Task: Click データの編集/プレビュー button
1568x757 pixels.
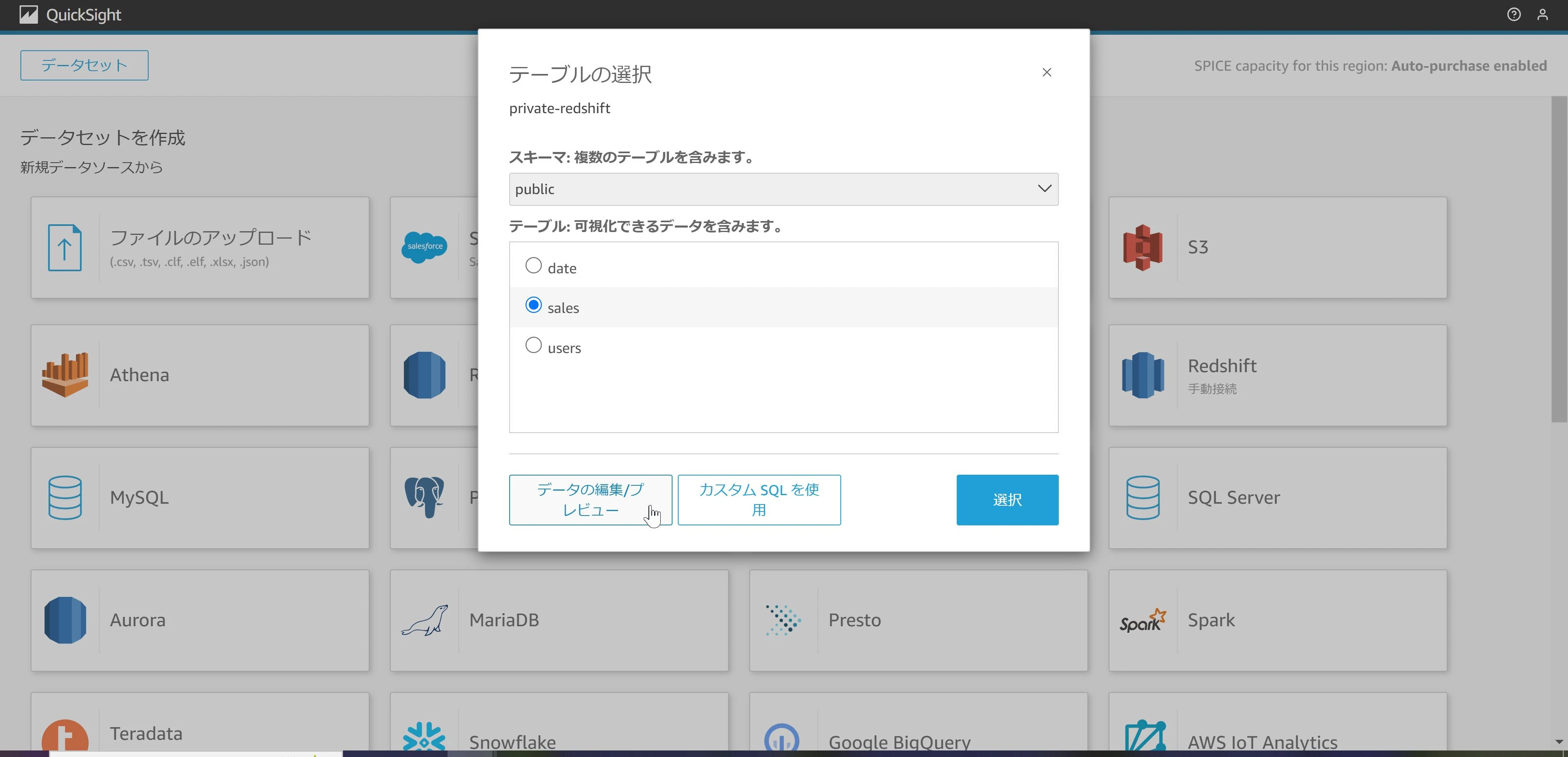Action: tap(590, 499)
